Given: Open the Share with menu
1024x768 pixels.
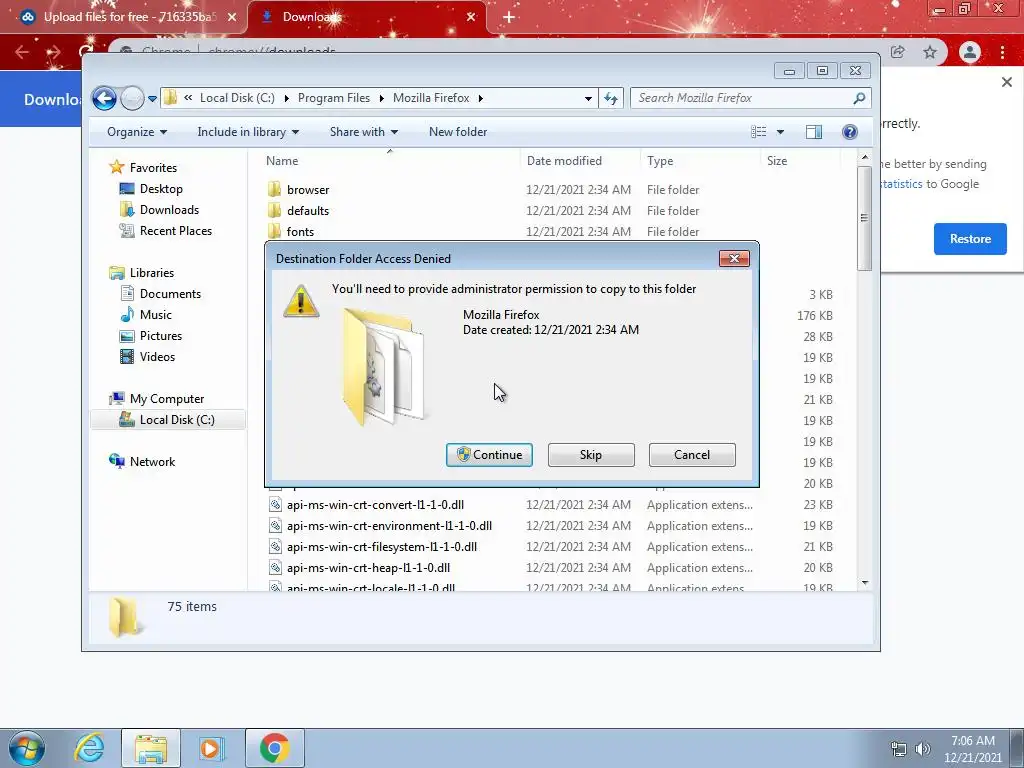Looking at the screenshot, I should 364,132.
